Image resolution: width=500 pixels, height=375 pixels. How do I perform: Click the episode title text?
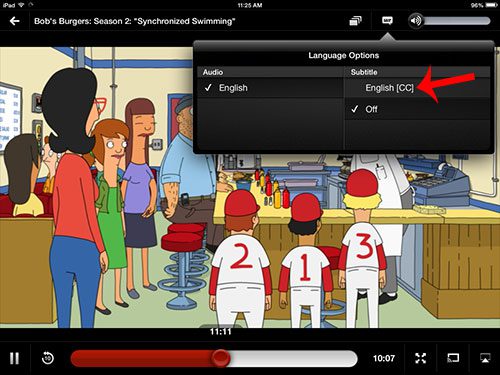tap(135, 21)
